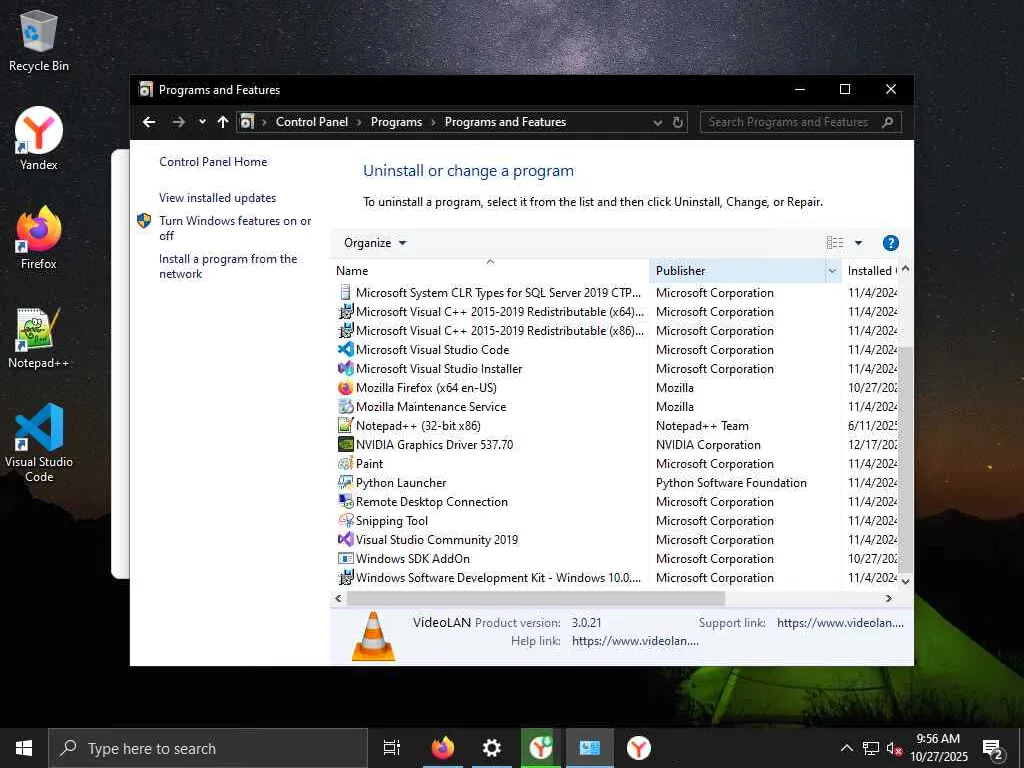Sort the list by the Installed On column
This screenshot has height=768, width=1024.
click(x=871, y=271)
